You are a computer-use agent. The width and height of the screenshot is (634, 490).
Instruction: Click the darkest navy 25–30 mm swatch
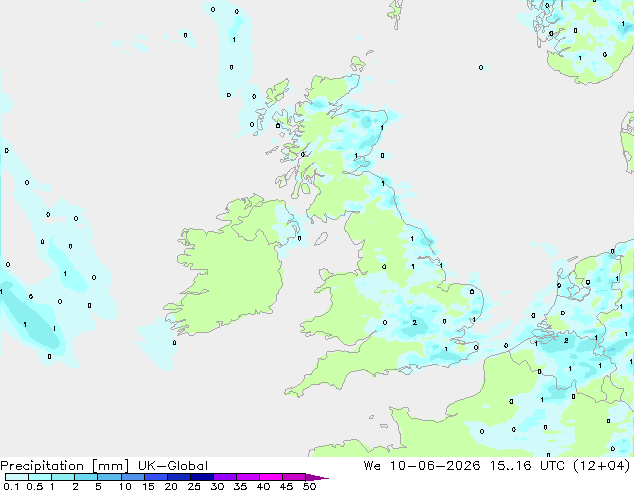202,477
